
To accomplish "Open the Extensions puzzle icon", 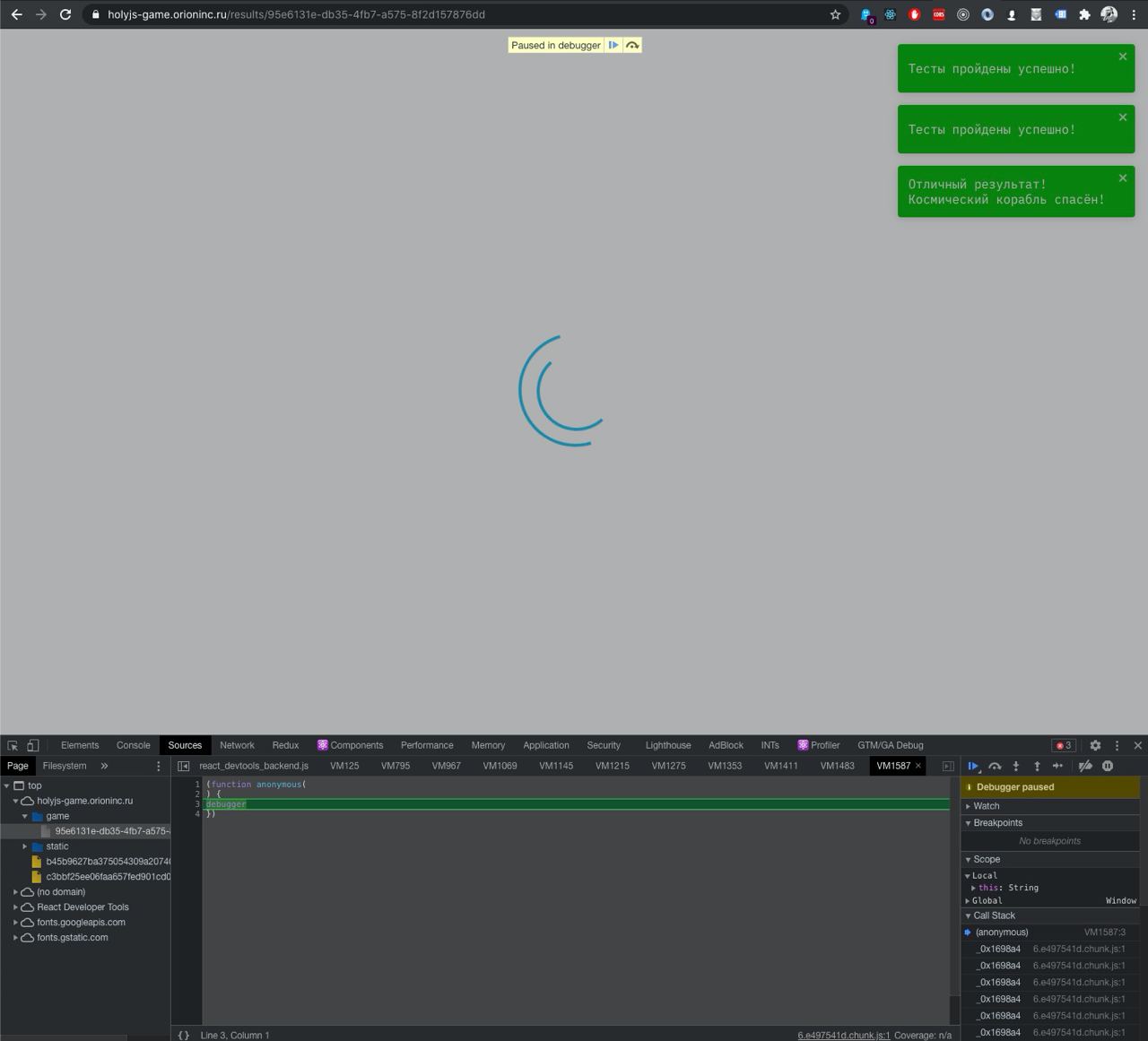I will 1084,14.
